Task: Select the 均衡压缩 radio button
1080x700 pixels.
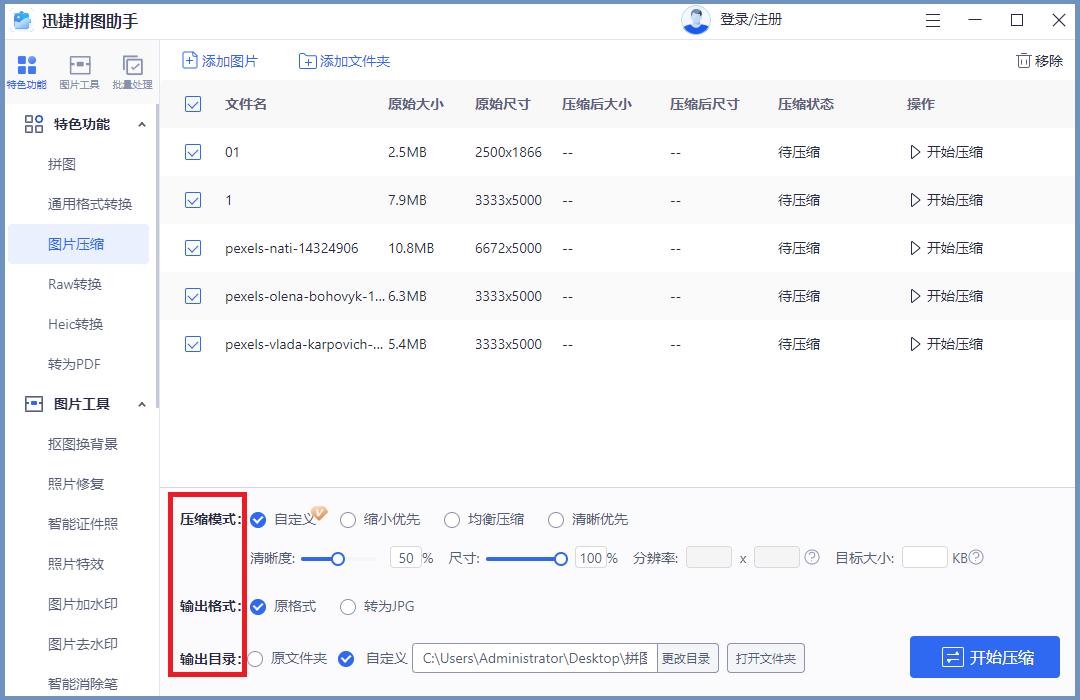Action: [451, 520]
